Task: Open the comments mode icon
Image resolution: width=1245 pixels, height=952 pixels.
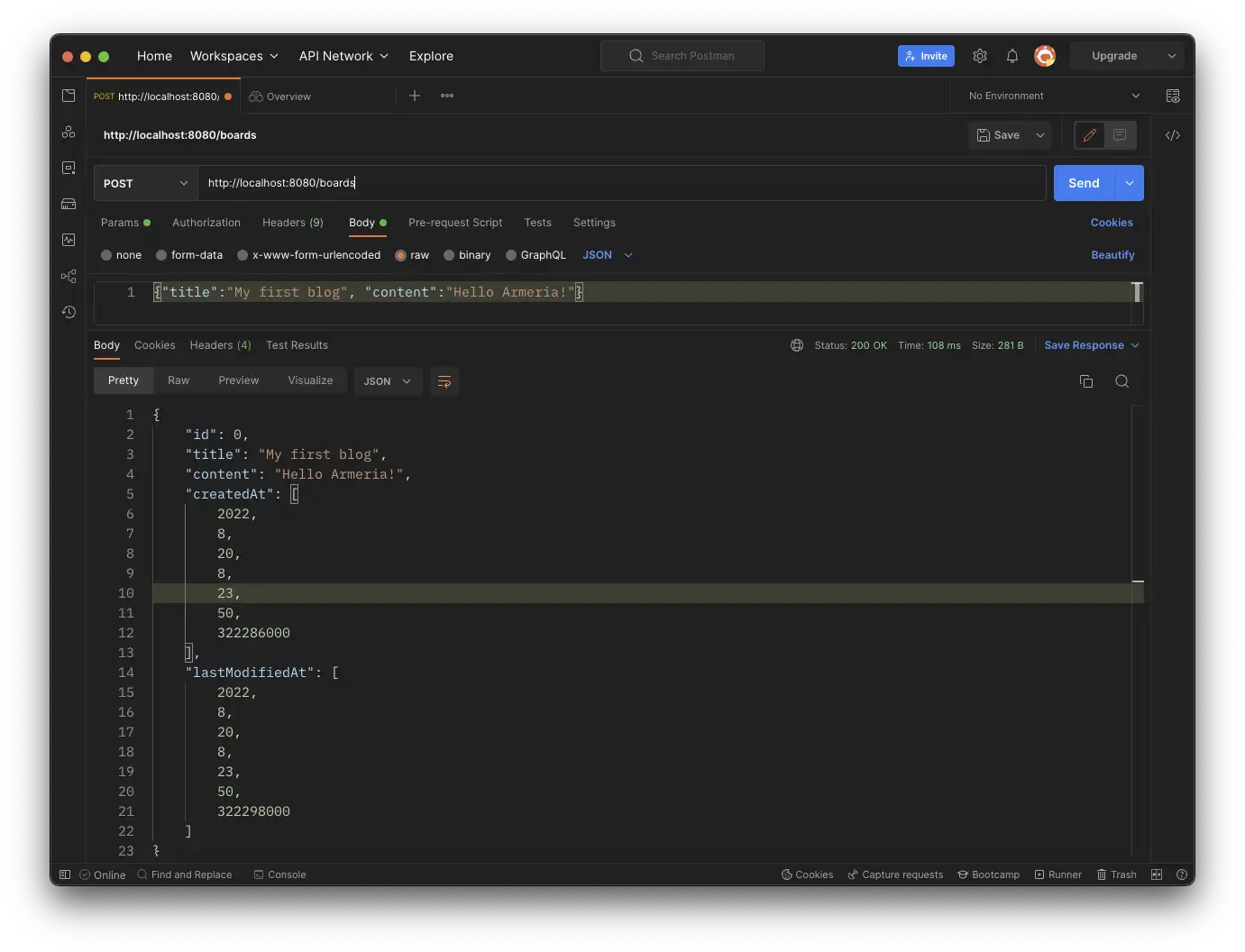Action: (1120, 135)
